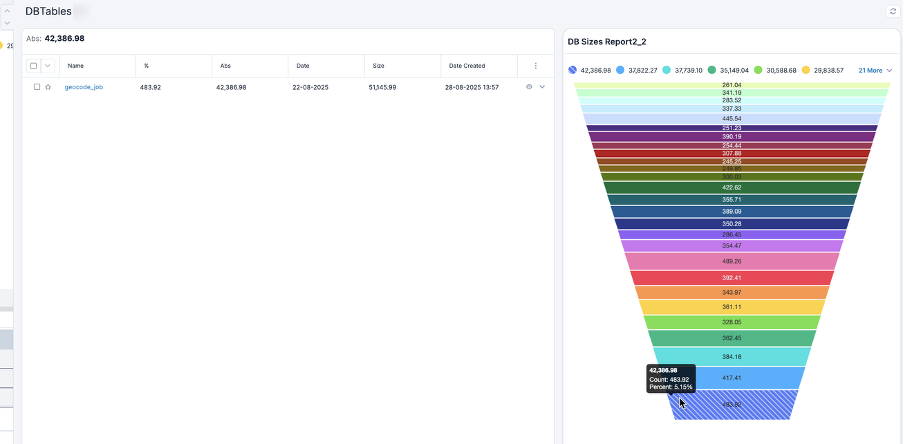Open the table's three-dot options menu
The width and height of the screenshot is (904, 444).
[536, 66]
